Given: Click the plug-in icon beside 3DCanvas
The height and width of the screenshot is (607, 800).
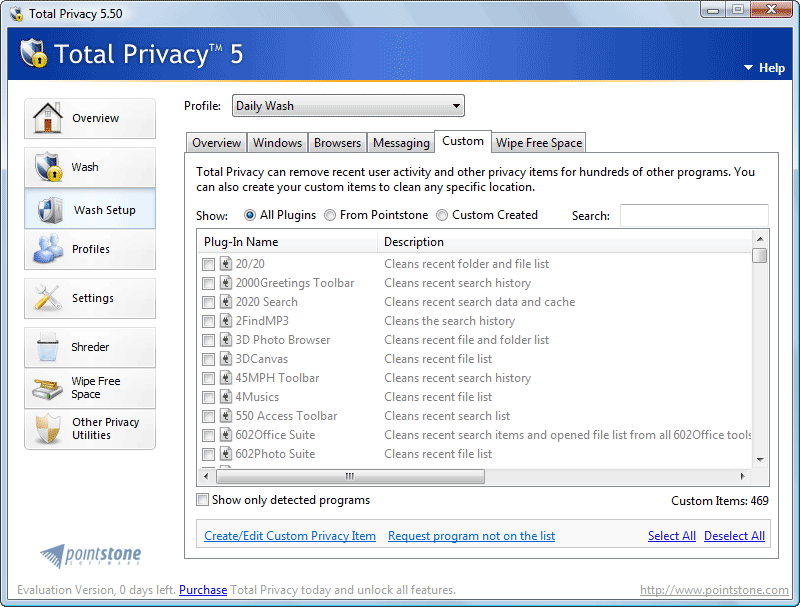Looking at the screenshot, I should (226, 359).
